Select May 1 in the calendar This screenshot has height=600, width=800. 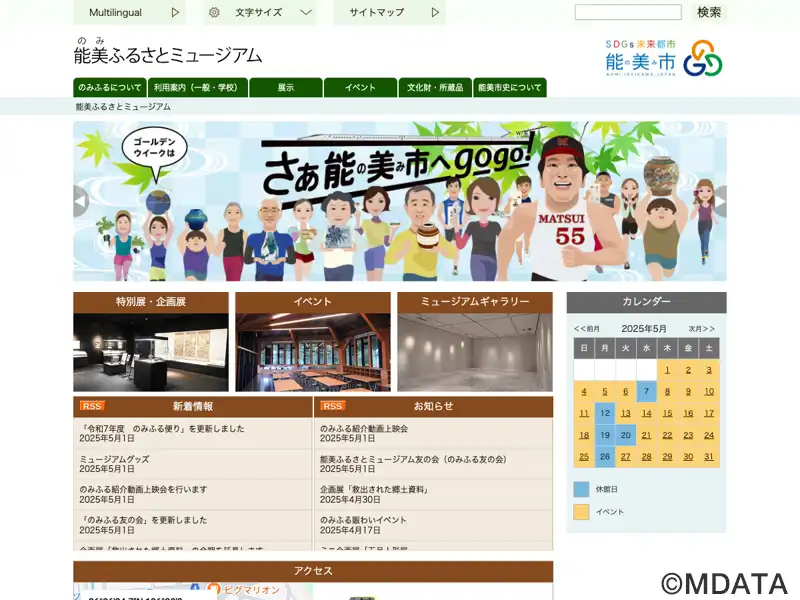click(667, 370)
